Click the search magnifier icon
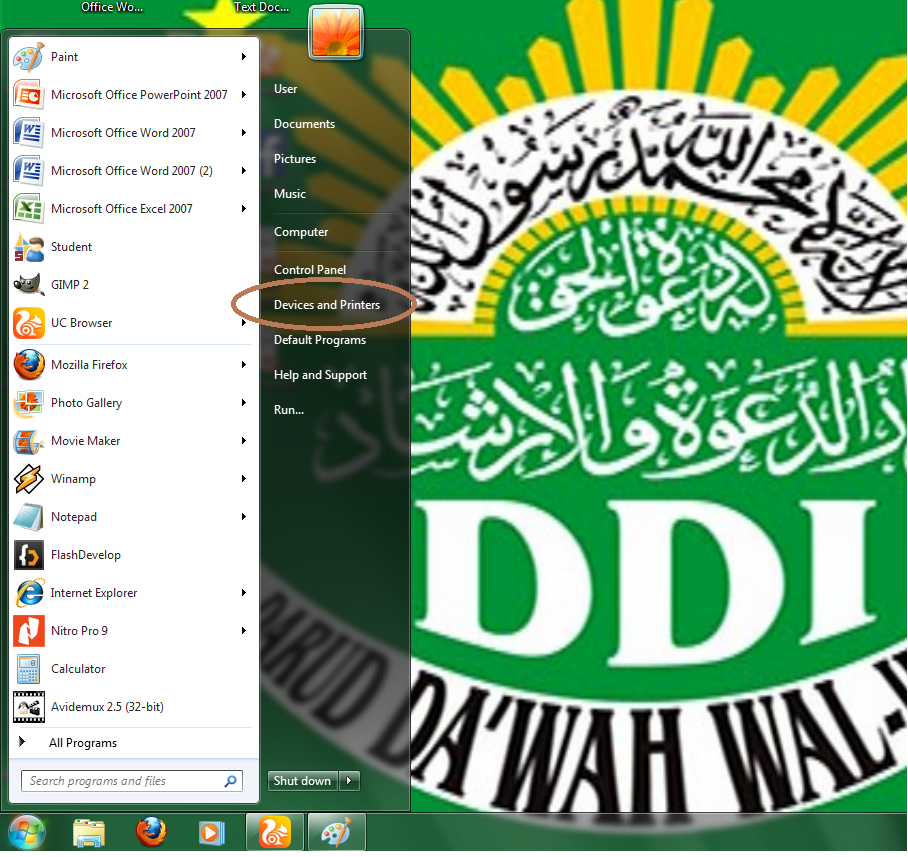 point(230,781)
